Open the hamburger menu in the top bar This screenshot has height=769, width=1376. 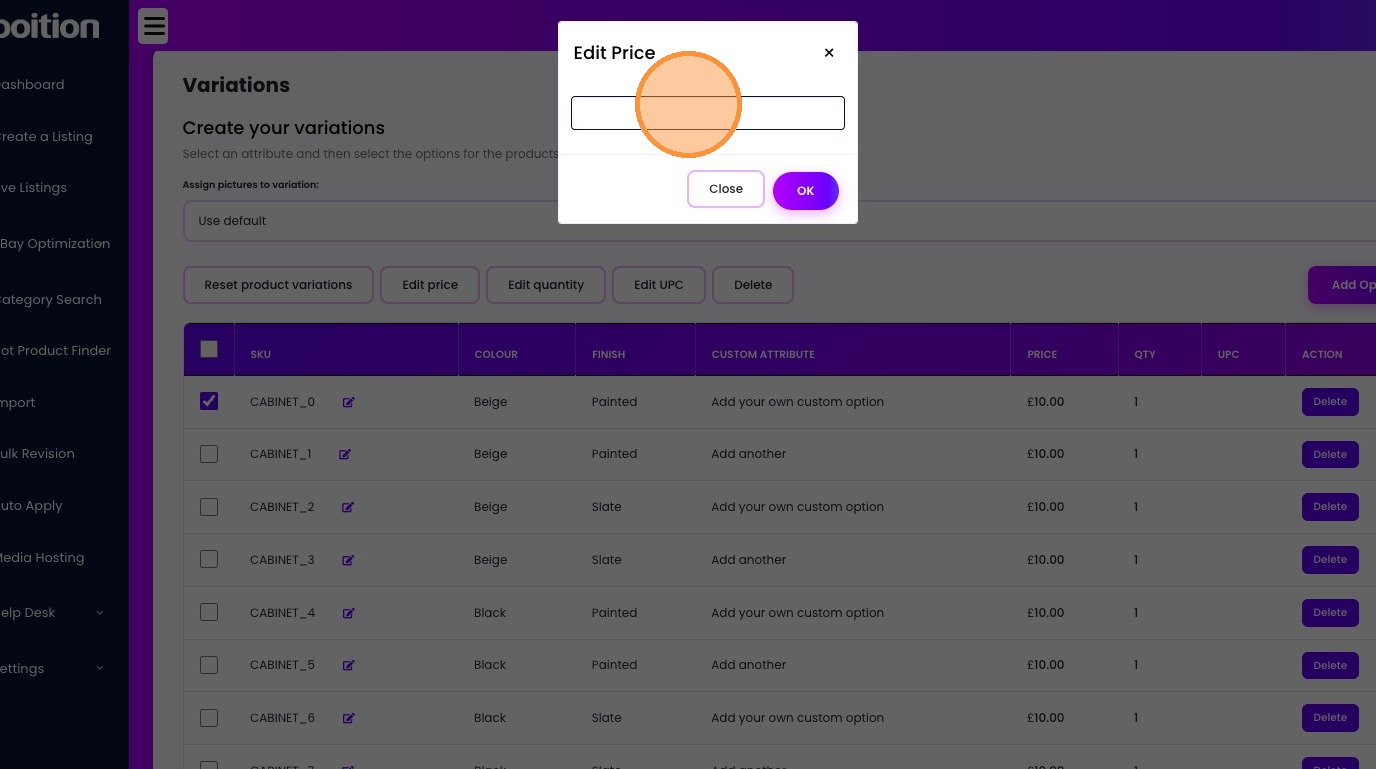153,27
